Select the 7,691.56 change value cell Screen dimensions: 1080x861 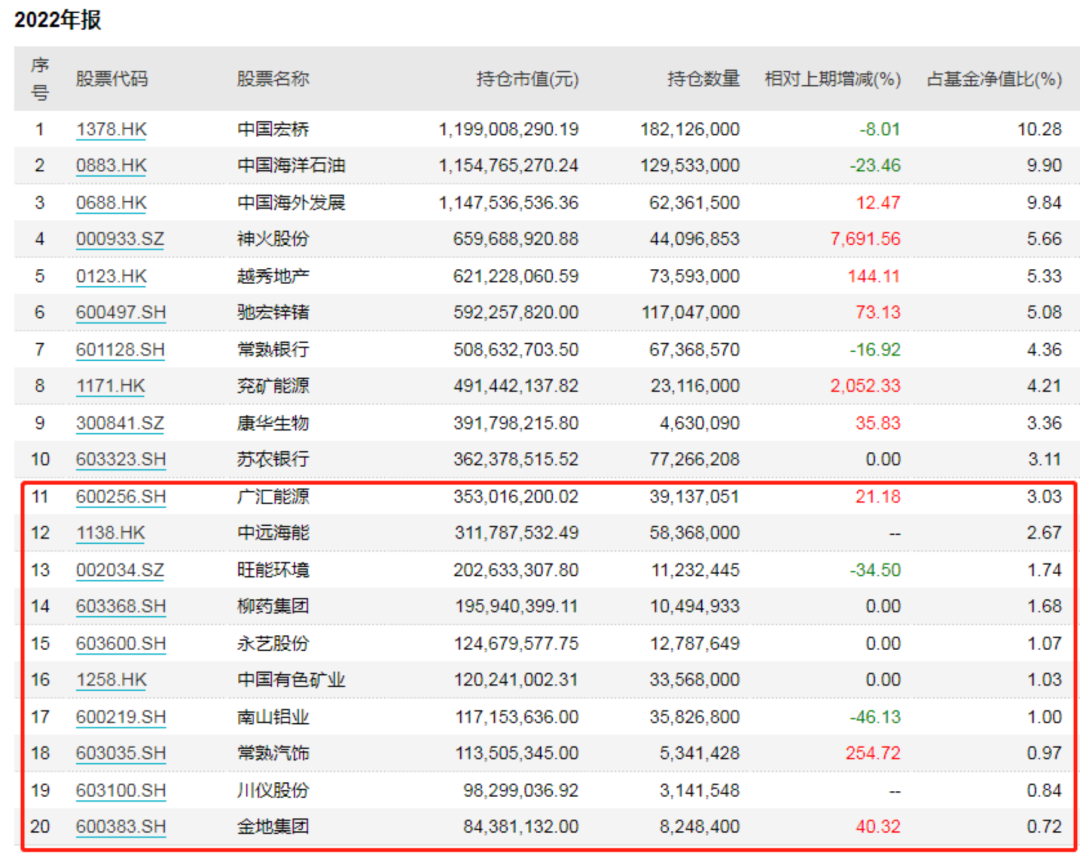click(x=865, y=239)
